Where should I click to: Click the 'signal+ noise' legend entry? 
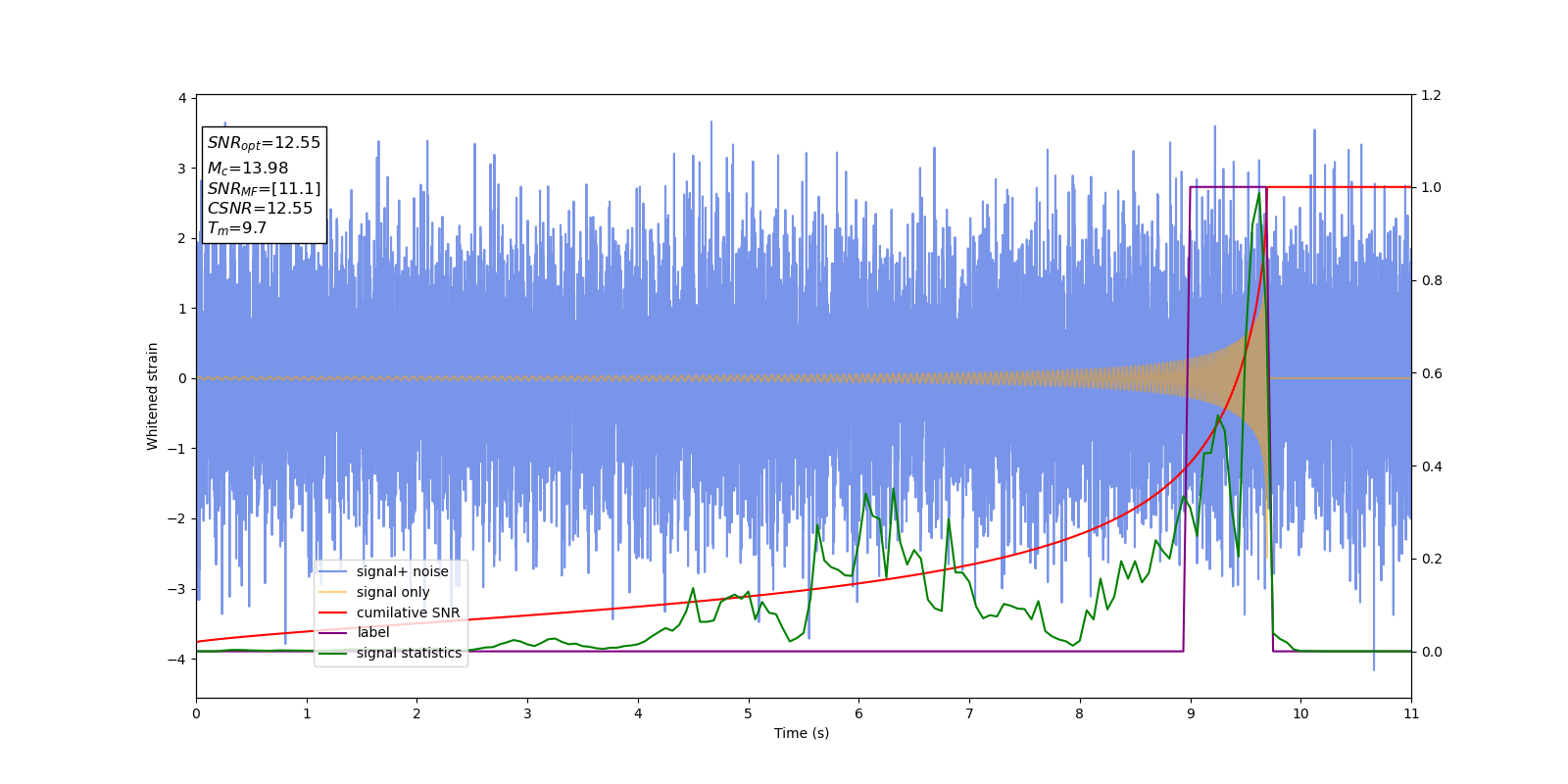coord(402,571)
